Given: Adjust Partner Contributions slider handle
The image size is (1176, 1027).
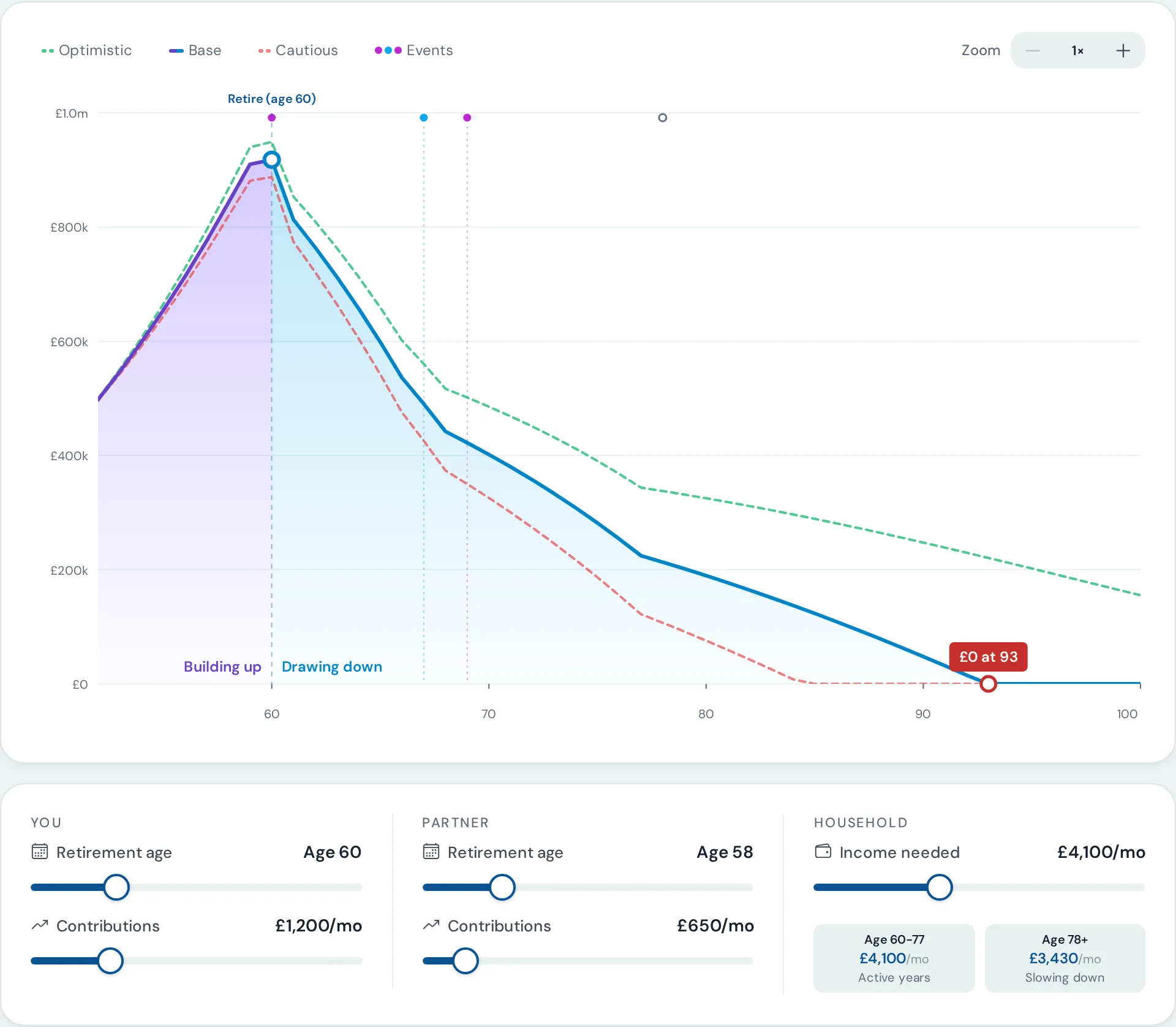Looking at the screenshot, I should coord(466,961).
